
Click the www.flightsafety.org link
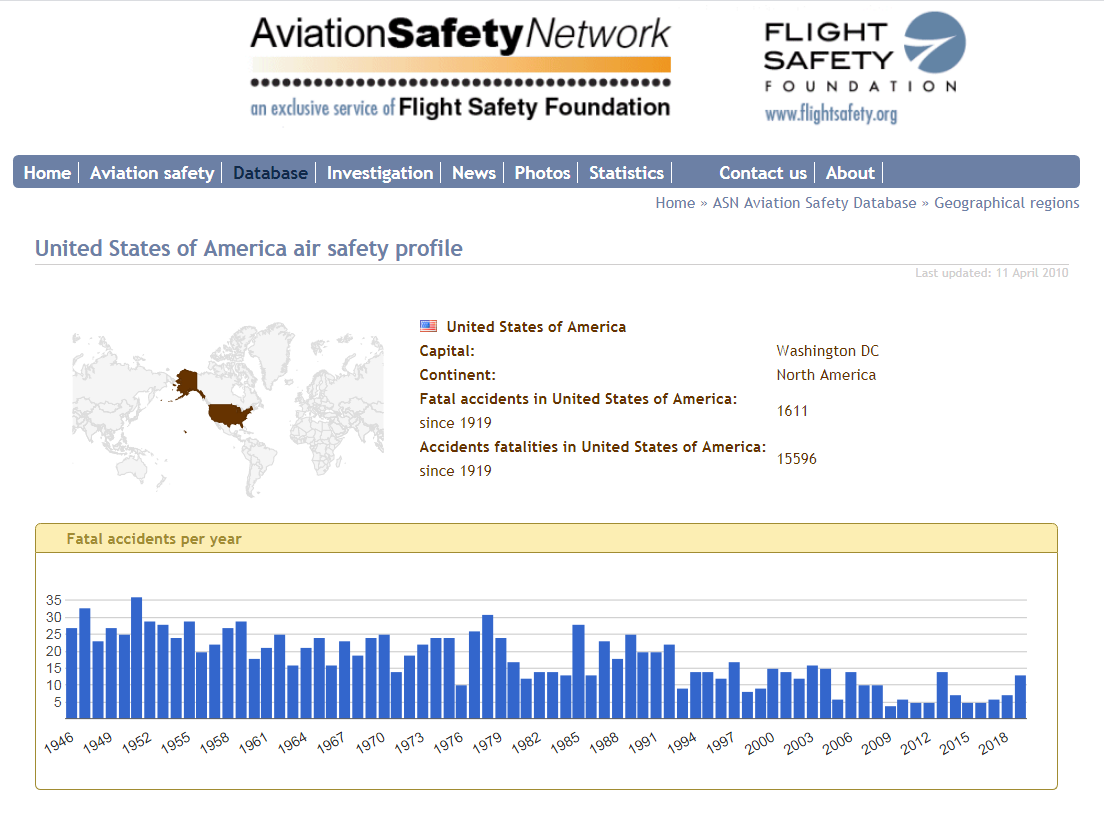point(831,114)
